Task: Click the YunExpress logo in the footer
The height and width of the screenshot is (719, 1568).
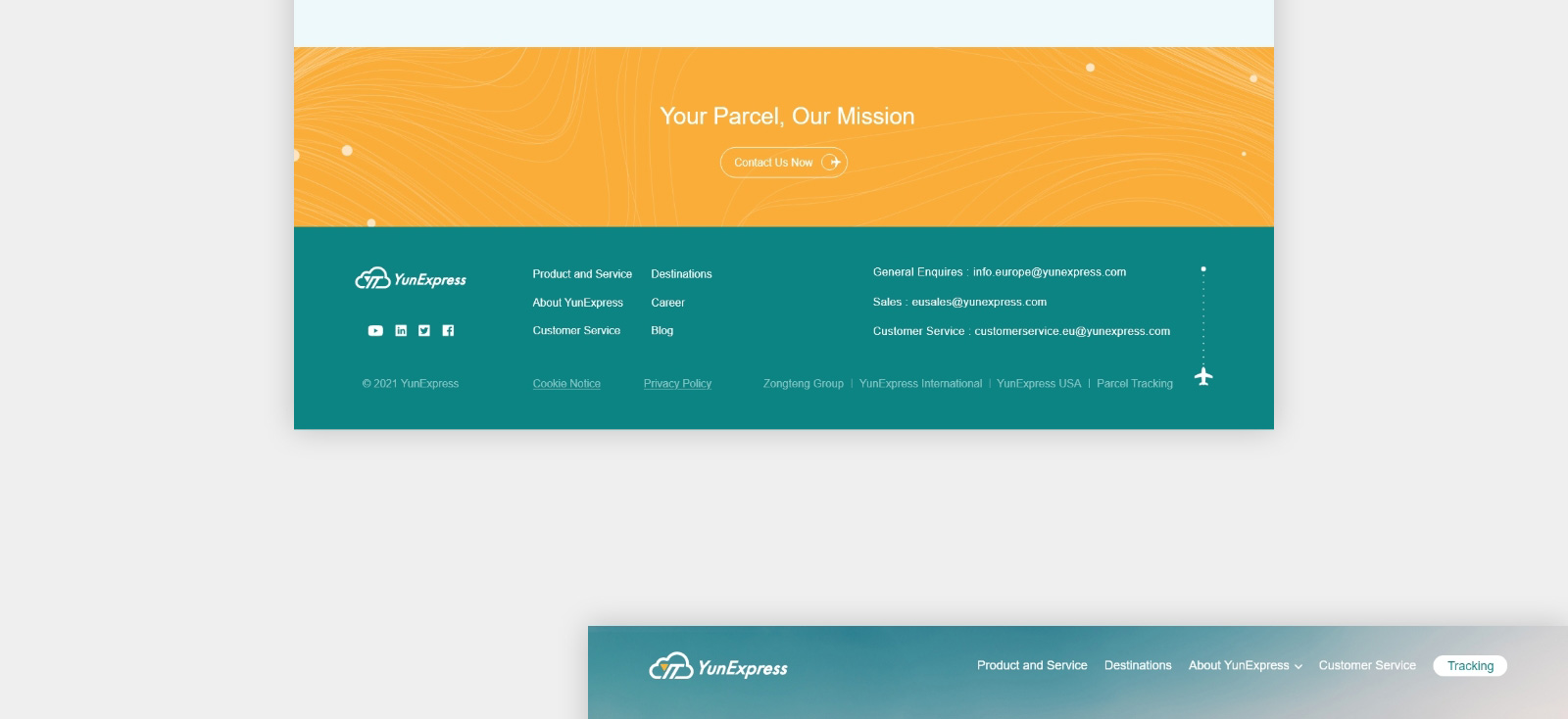Action: coord(411,279)
